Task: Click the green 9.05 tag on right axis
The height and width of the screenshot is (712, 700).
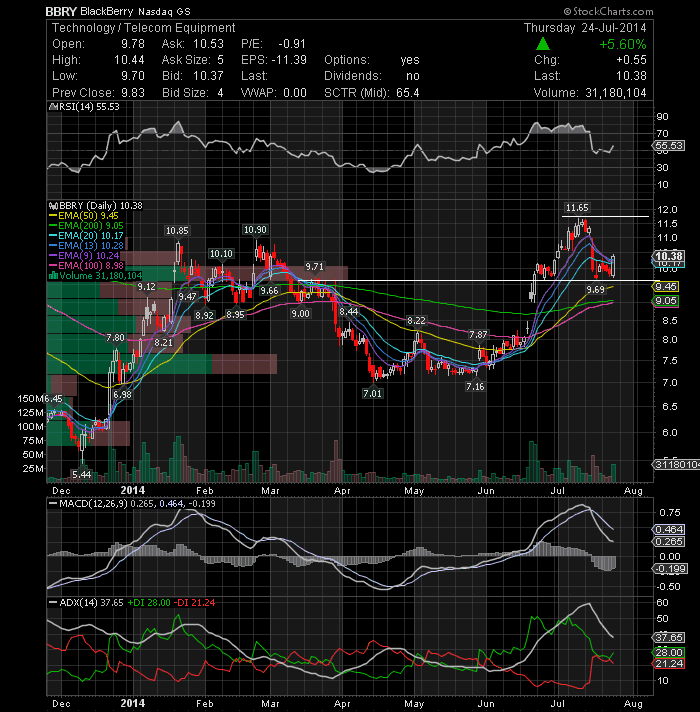Action: click(665, 301)
